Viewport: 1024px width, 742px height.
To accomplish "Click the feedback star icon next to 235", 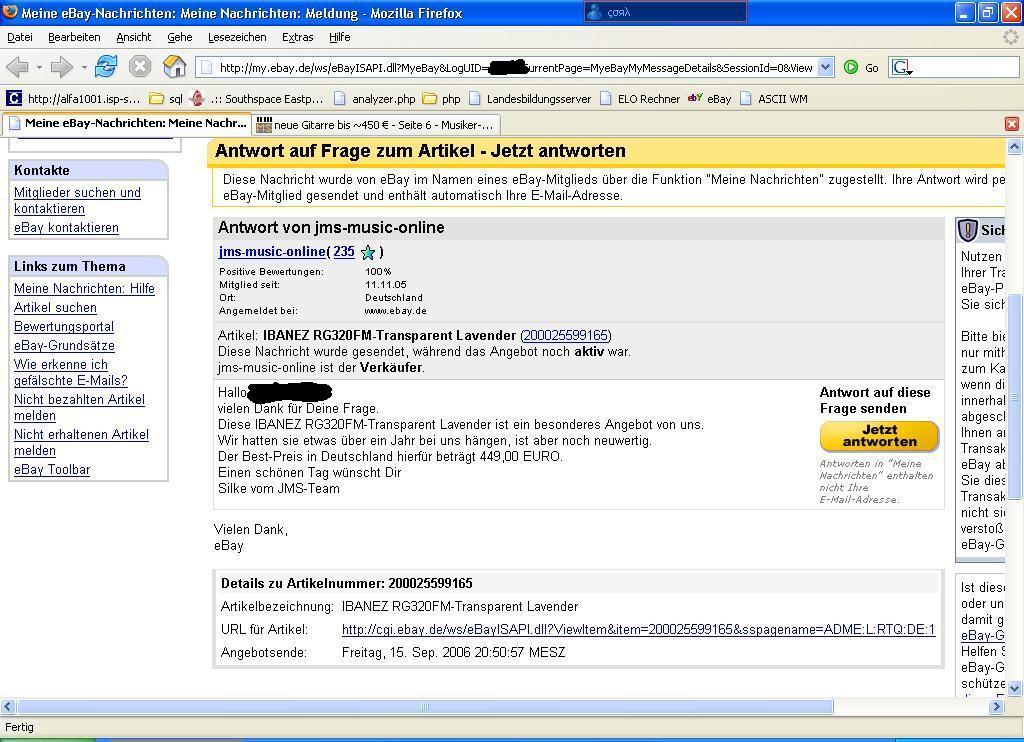I will (368, 253).
